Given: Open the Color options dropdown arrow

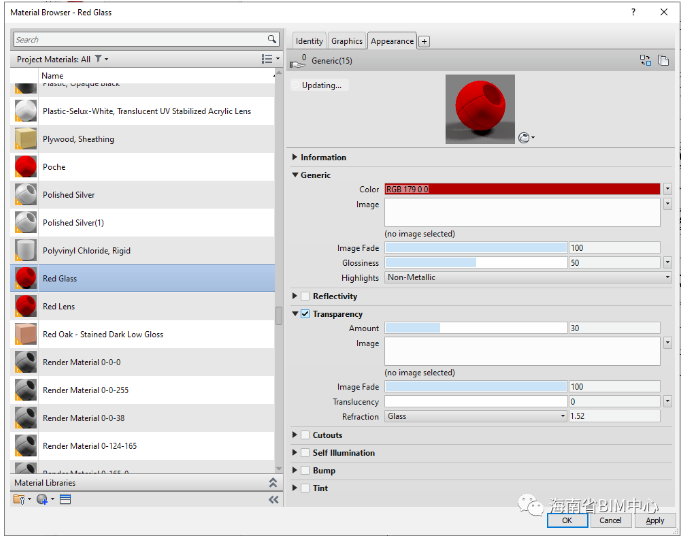Looking at the screenshot, I should [x=669, y=190].
